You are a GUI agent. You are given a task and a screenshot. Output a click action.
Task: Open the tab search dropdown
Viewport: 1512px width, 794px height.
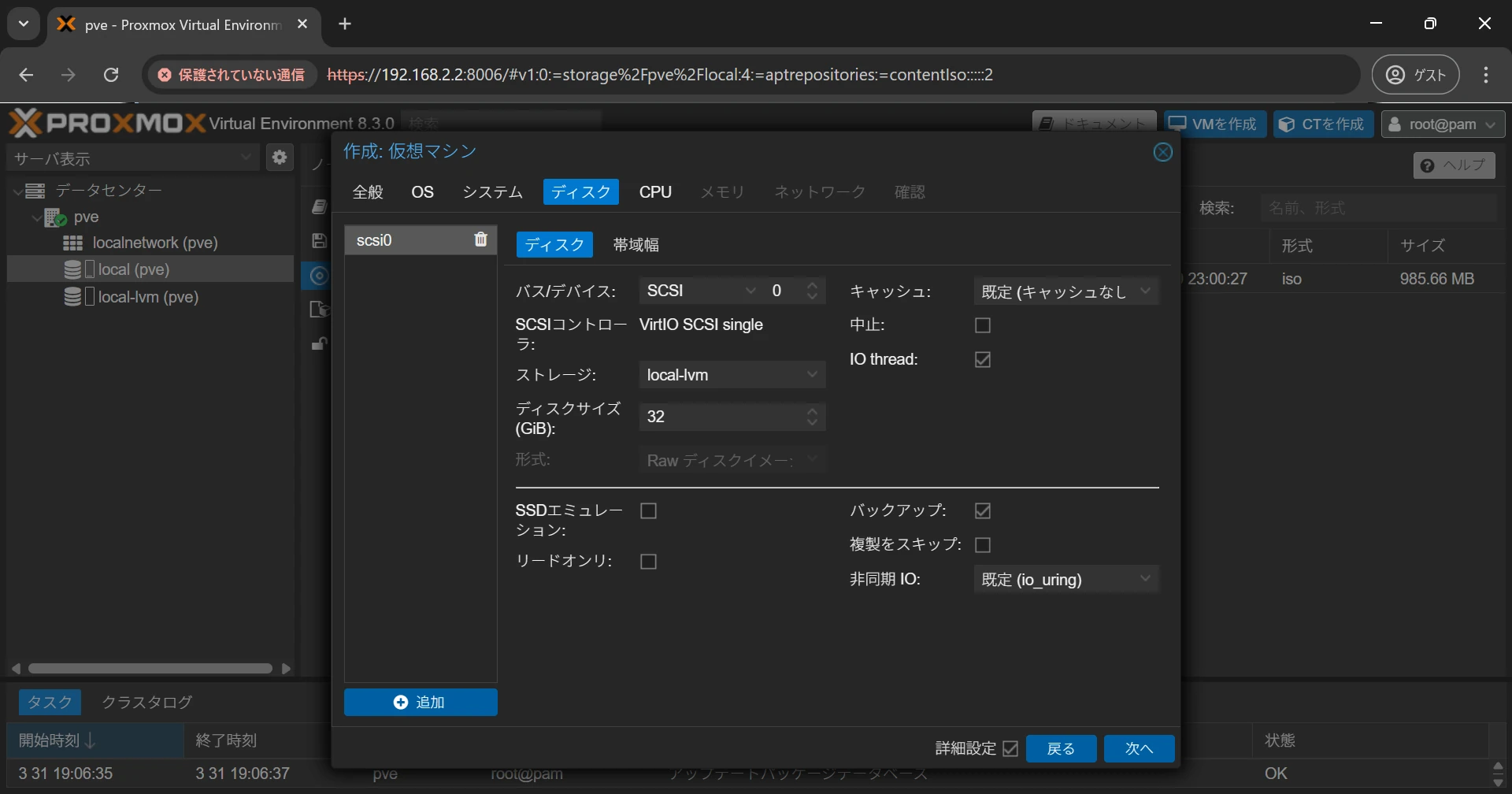click(x=24, y=24)
